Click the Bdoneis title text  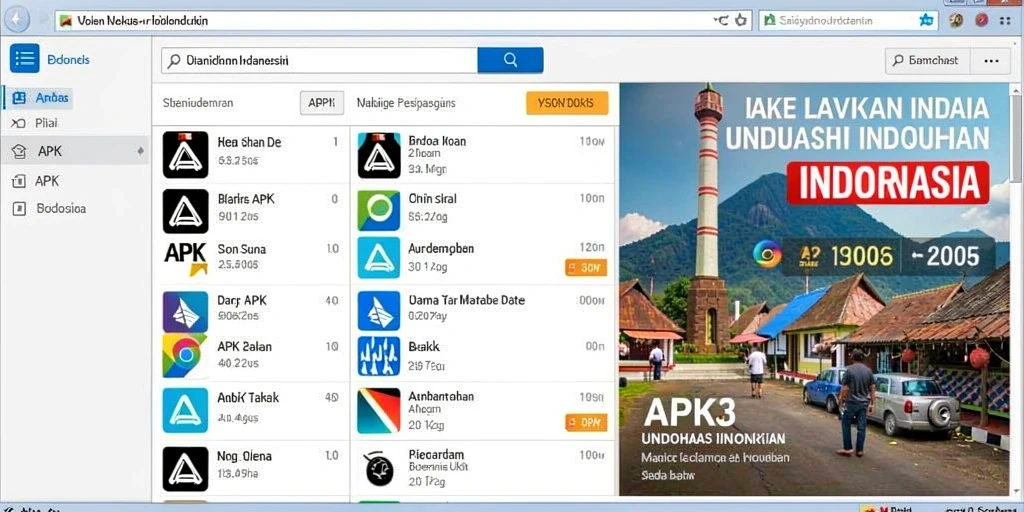tap(69, 59)
